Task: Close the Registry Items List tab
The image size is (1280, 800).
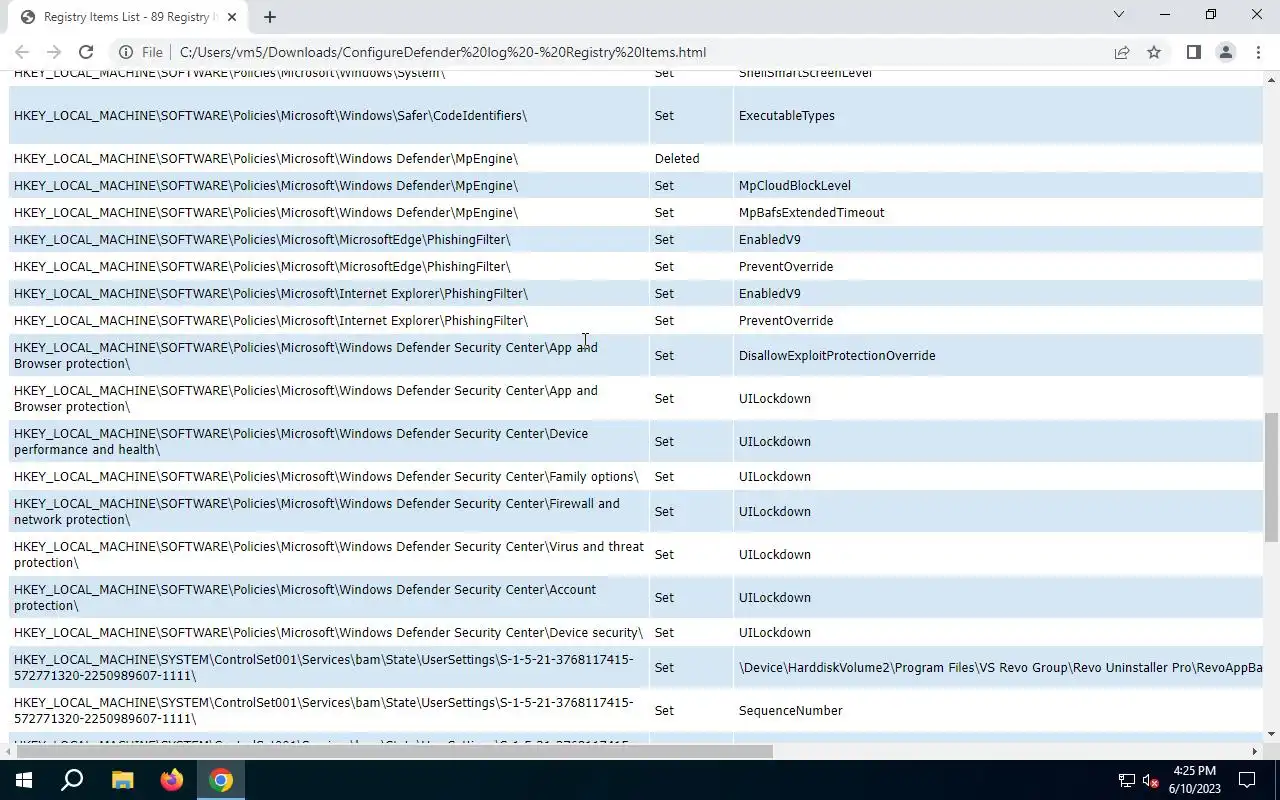Action: tap(232, 17)
